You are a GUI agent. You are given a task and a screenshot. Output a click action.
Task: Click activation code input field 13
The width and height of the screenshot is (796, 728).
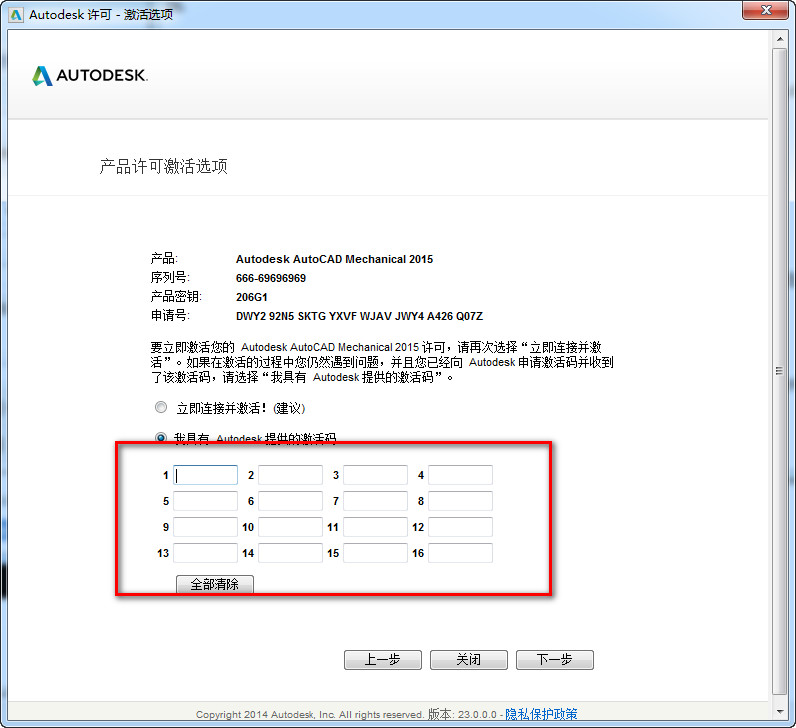point(205,553)
